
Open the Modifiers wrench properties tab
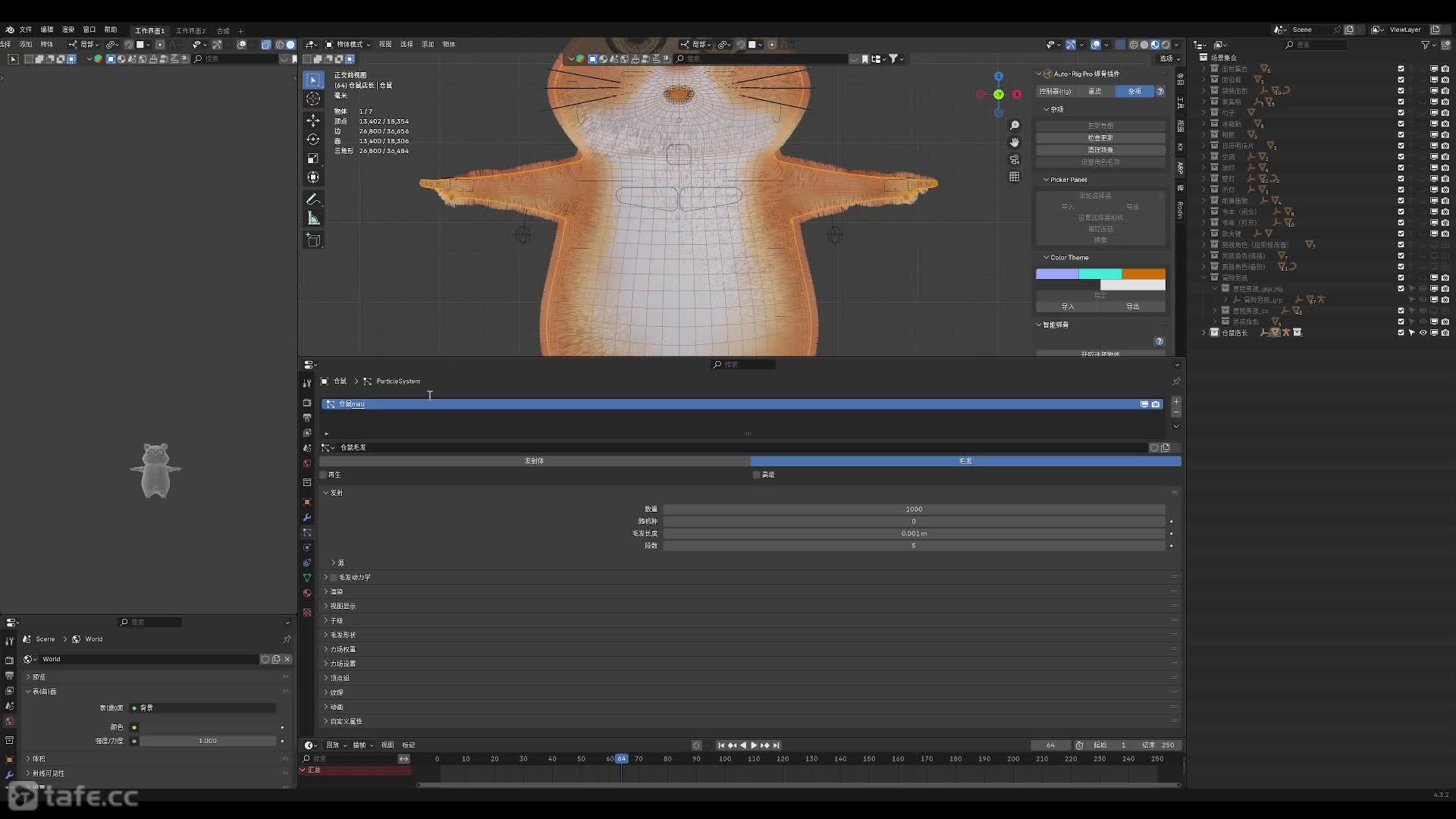coord(307,517)
